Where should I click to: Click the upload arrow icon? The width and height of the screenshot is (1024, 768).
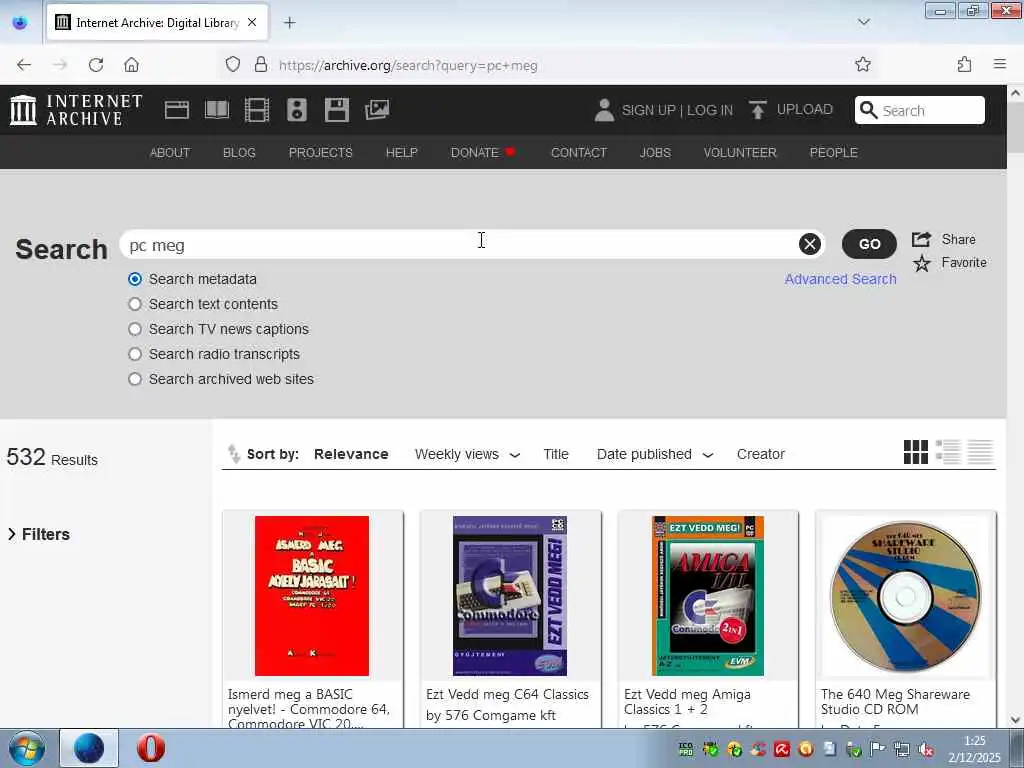coord(758,110)
